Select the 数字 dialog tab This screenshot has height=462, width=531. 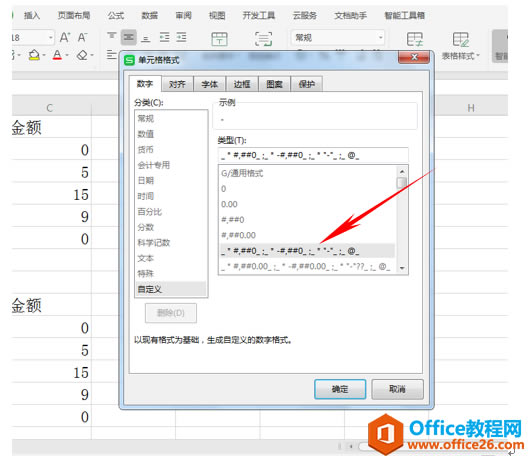pos(145,84)
